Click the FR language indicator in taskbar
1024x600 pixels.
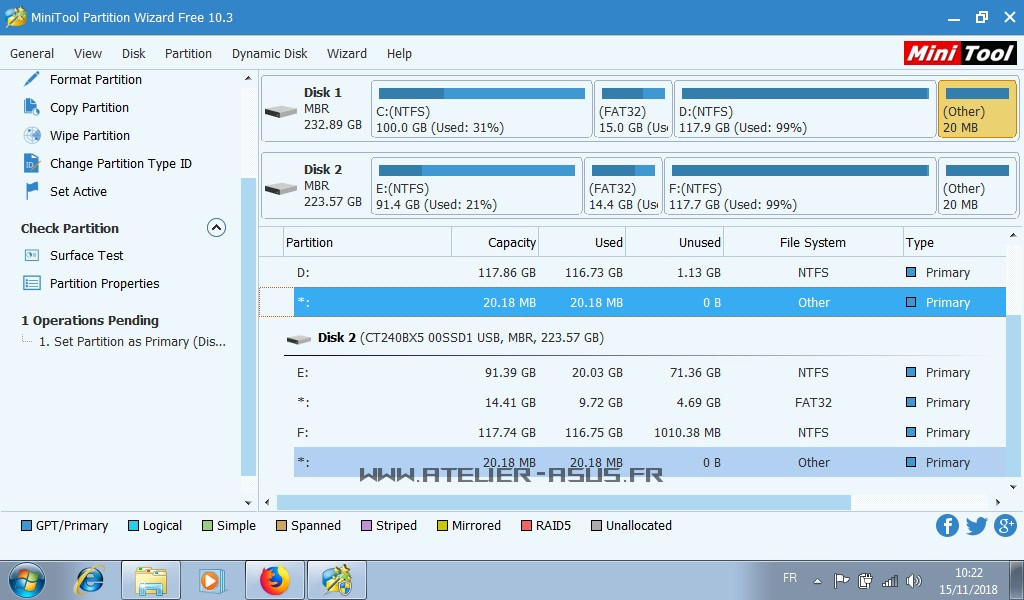pos(790,578)
